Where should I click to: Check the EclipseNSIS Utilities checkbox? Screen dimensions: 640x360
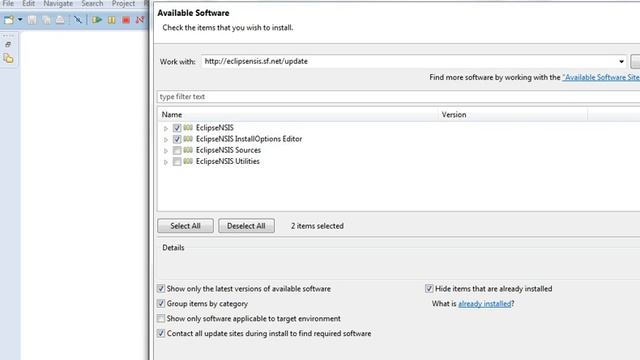177,162
